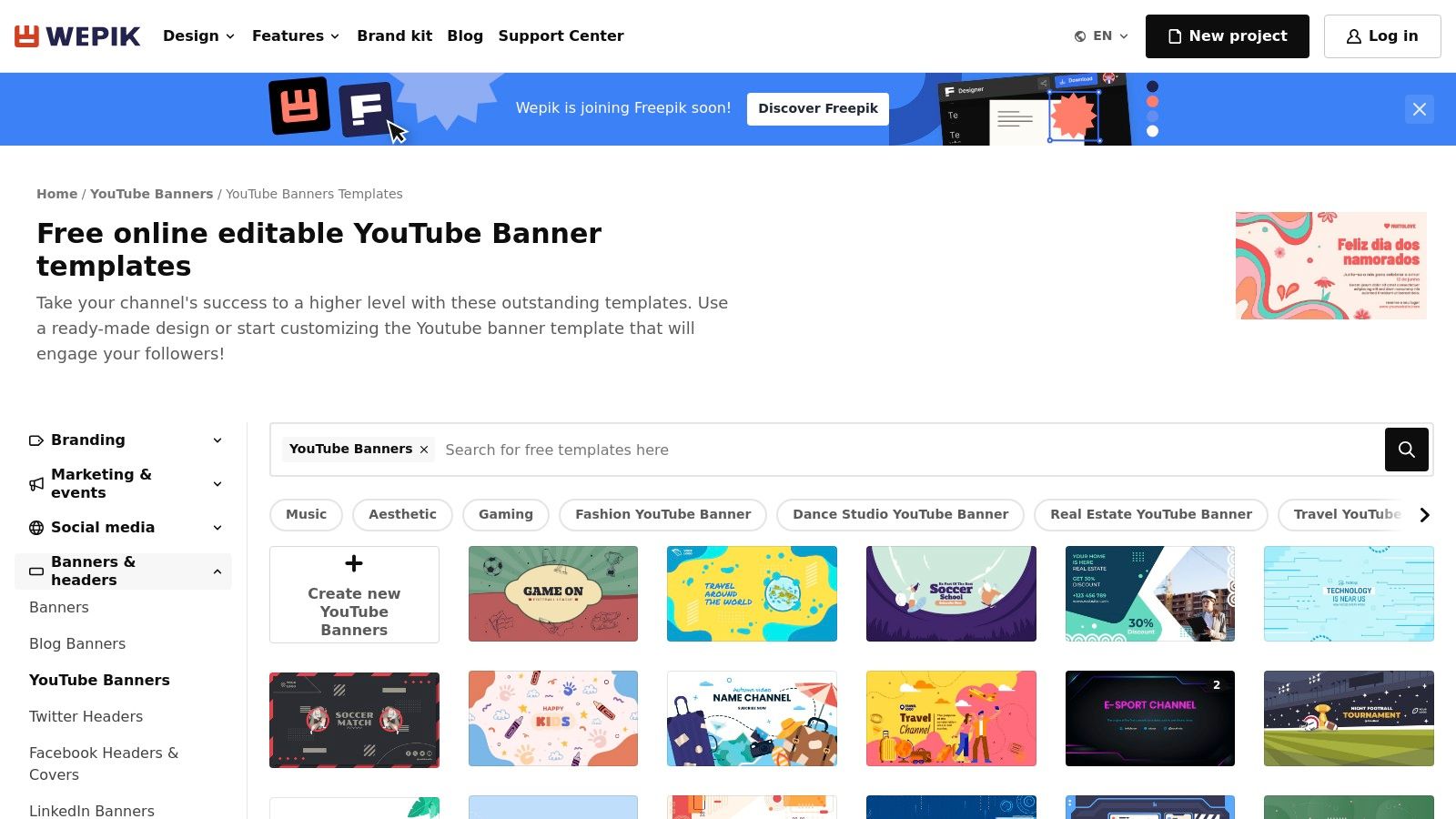The height and width of the screenshot is (819, 1456).
Task: Open LinkedIn Banners sidebar link
Action: pyautogui.click(x=92, y=810)
